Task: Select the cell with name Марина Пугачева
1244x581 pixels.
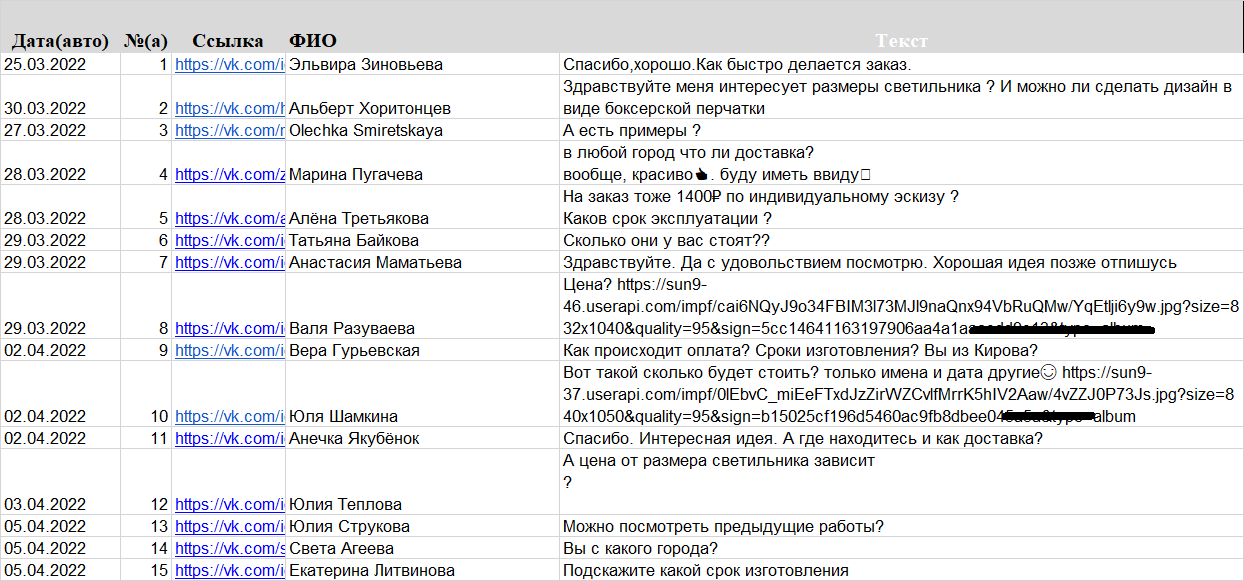Action: click(422, 163)
